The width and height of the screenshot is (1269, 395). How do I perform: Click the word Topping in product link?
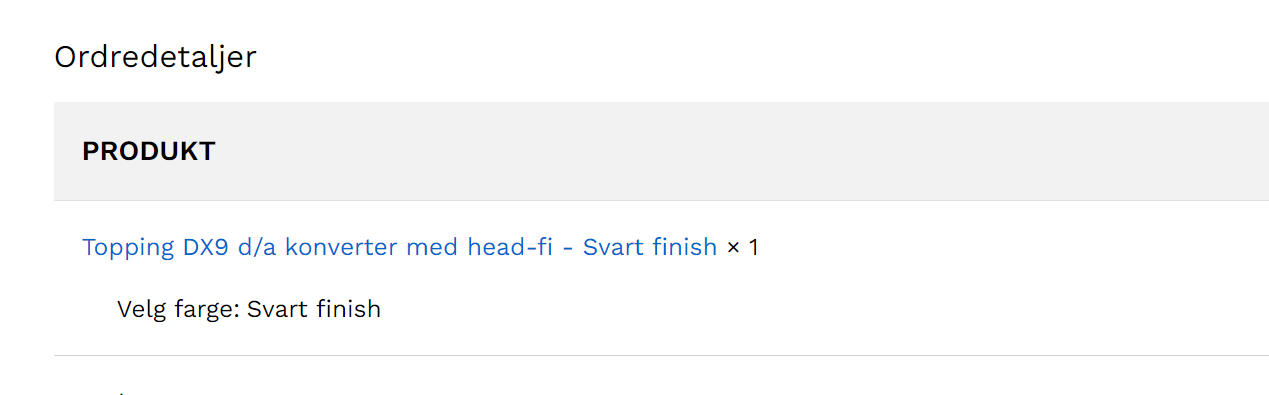pyautogui.click(x=129, y=248)
